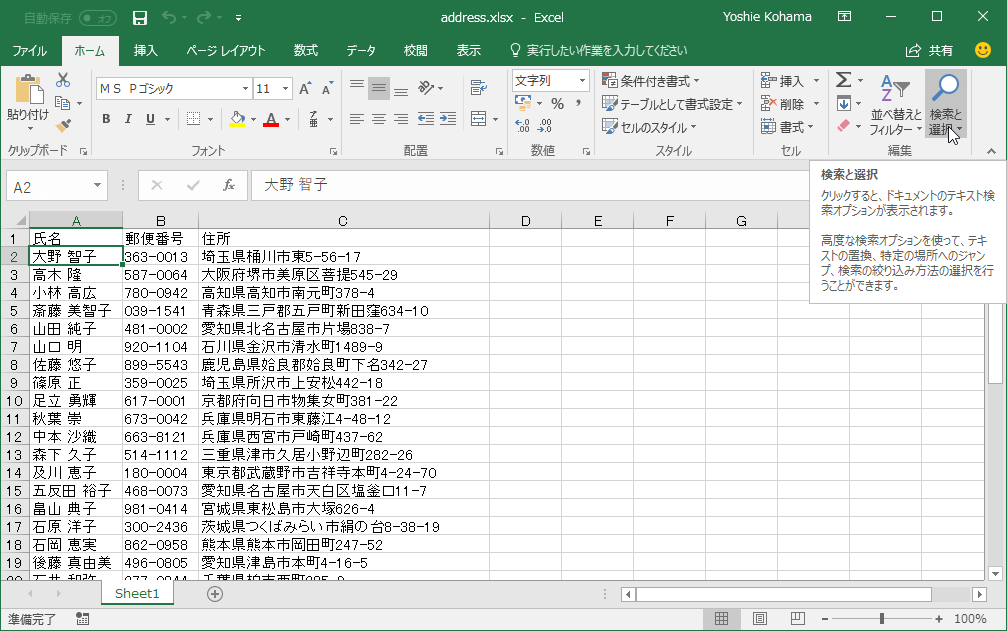Screen dimensions: 1007x631
Task: Decrease font size with small A icon
Action: pyautogui.click(x=328, y=89)
